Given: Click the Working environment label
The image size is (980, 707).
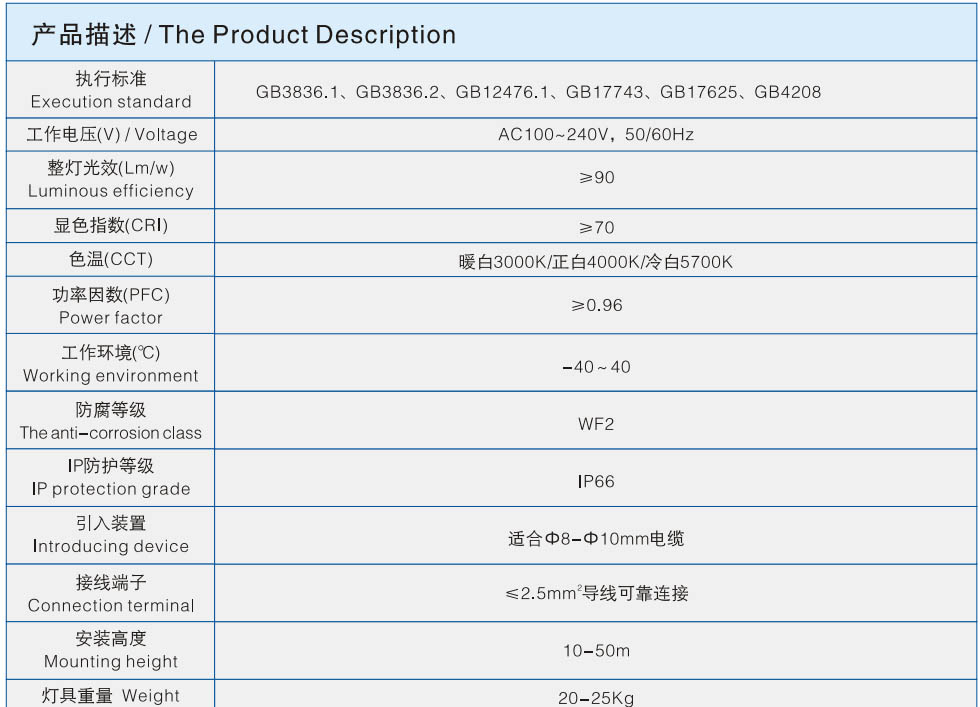Looking at the screenshot, I should (110, 364).
